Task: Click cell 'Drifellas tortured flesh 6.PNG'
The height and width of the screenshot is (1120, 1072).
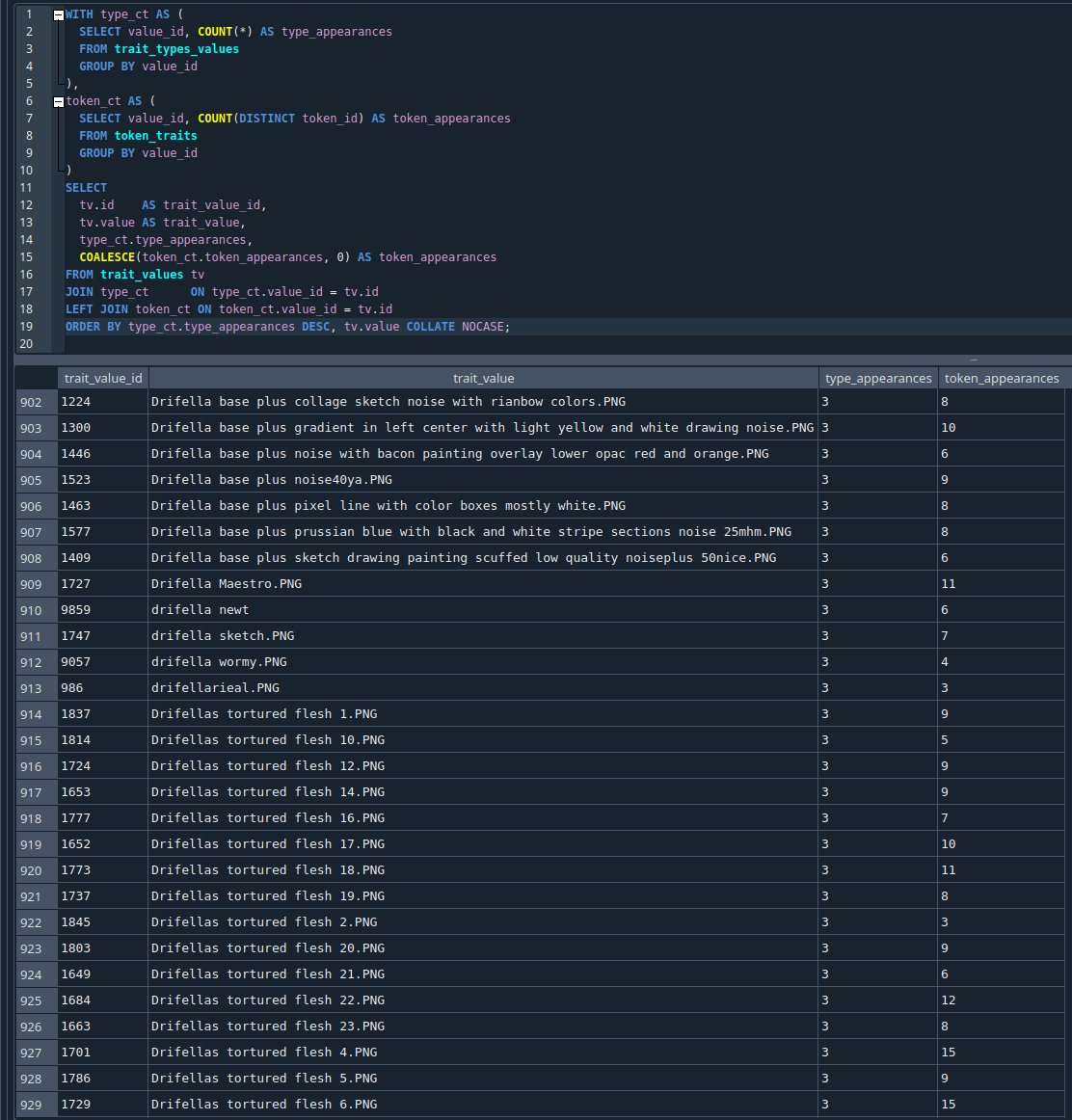Action: point(483,1105)
